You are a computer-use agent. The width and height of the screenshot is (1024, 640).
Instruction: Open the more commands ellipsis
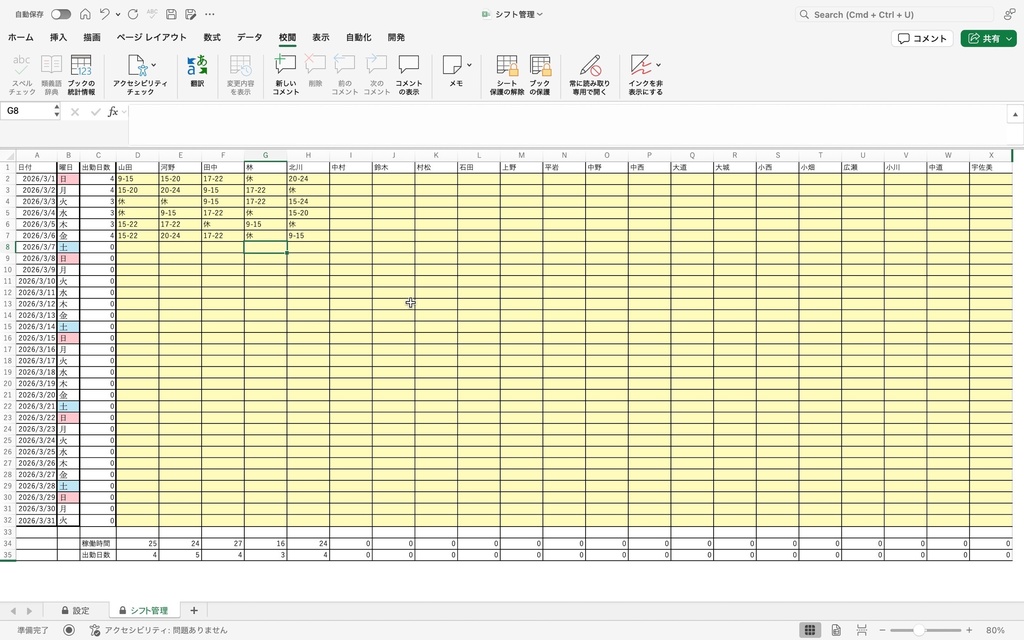click(x=210, y=14)
